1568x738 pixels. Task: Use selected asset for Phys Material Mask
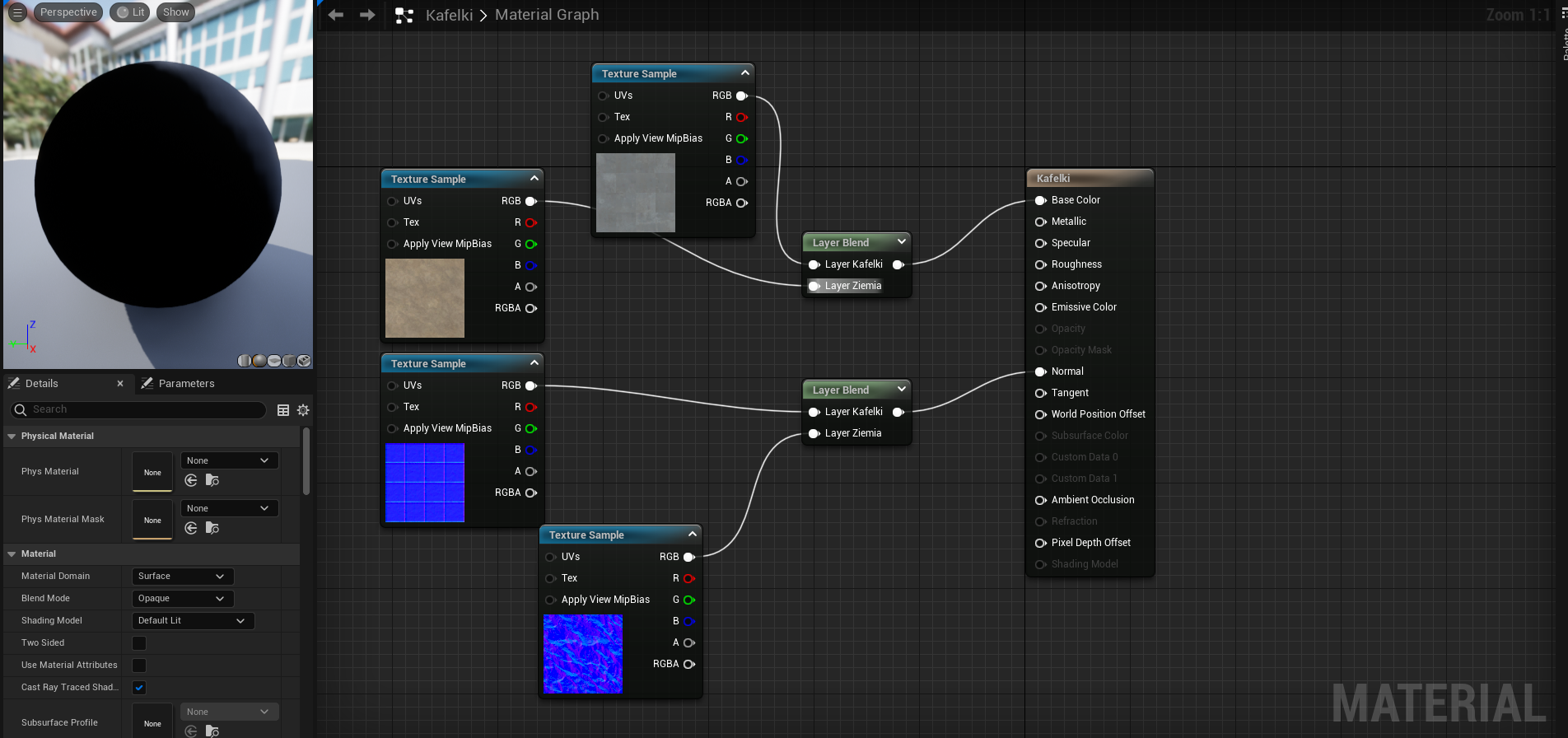[191, 528]
